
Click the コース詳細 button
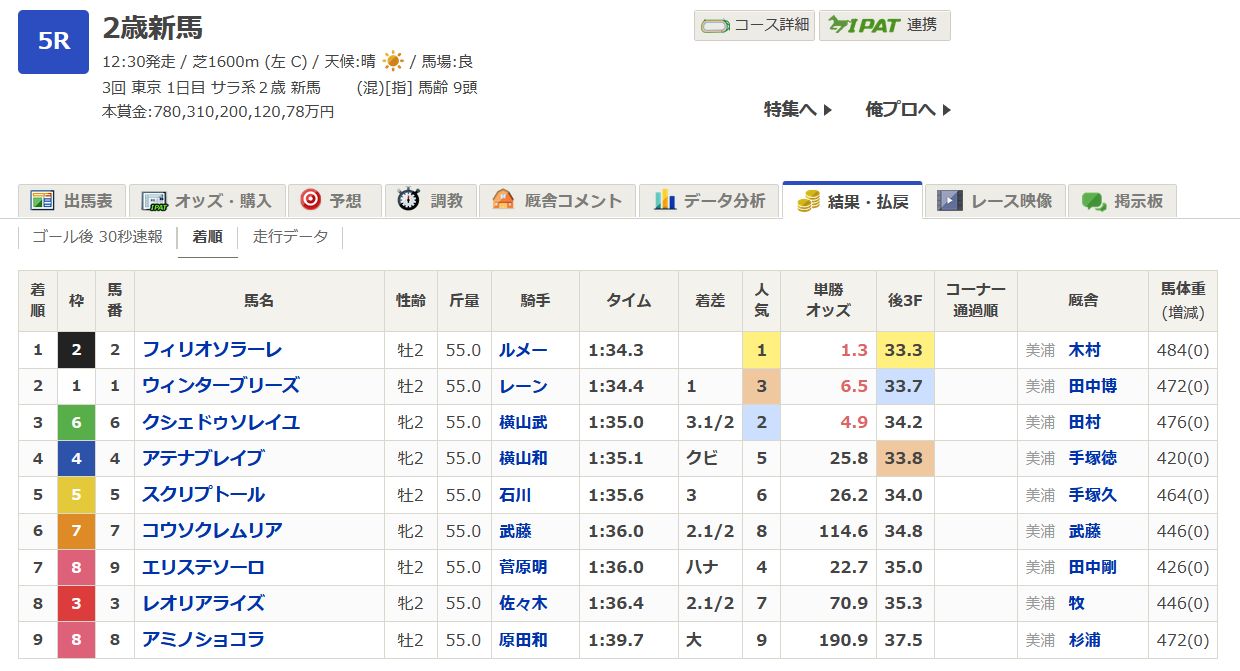pyautogui.click(x=754, y=25)
